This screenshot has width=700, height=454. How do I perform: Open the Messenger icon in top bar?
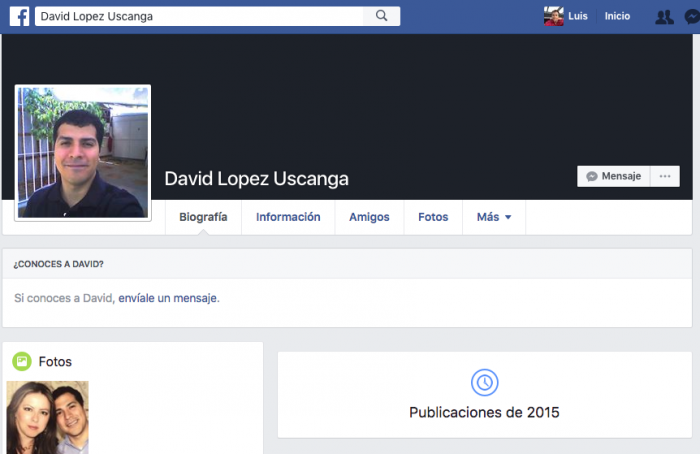(692, 17)
